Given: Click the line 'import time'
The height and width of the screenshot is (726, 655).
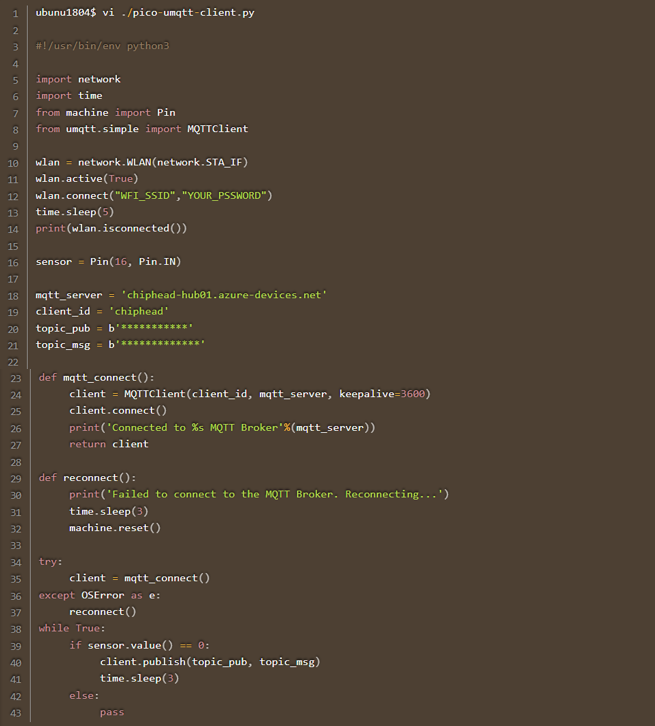Looking at the screenshot, I should coord(69,95).
